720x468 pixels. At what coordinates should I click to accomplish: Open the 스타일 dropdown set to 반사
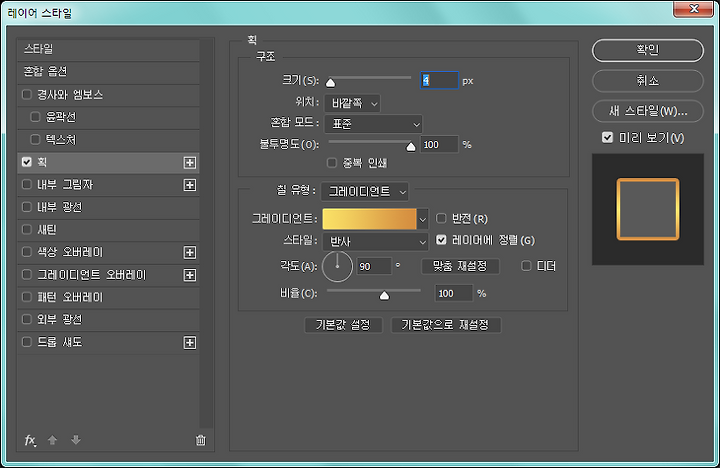pos(375,242)
